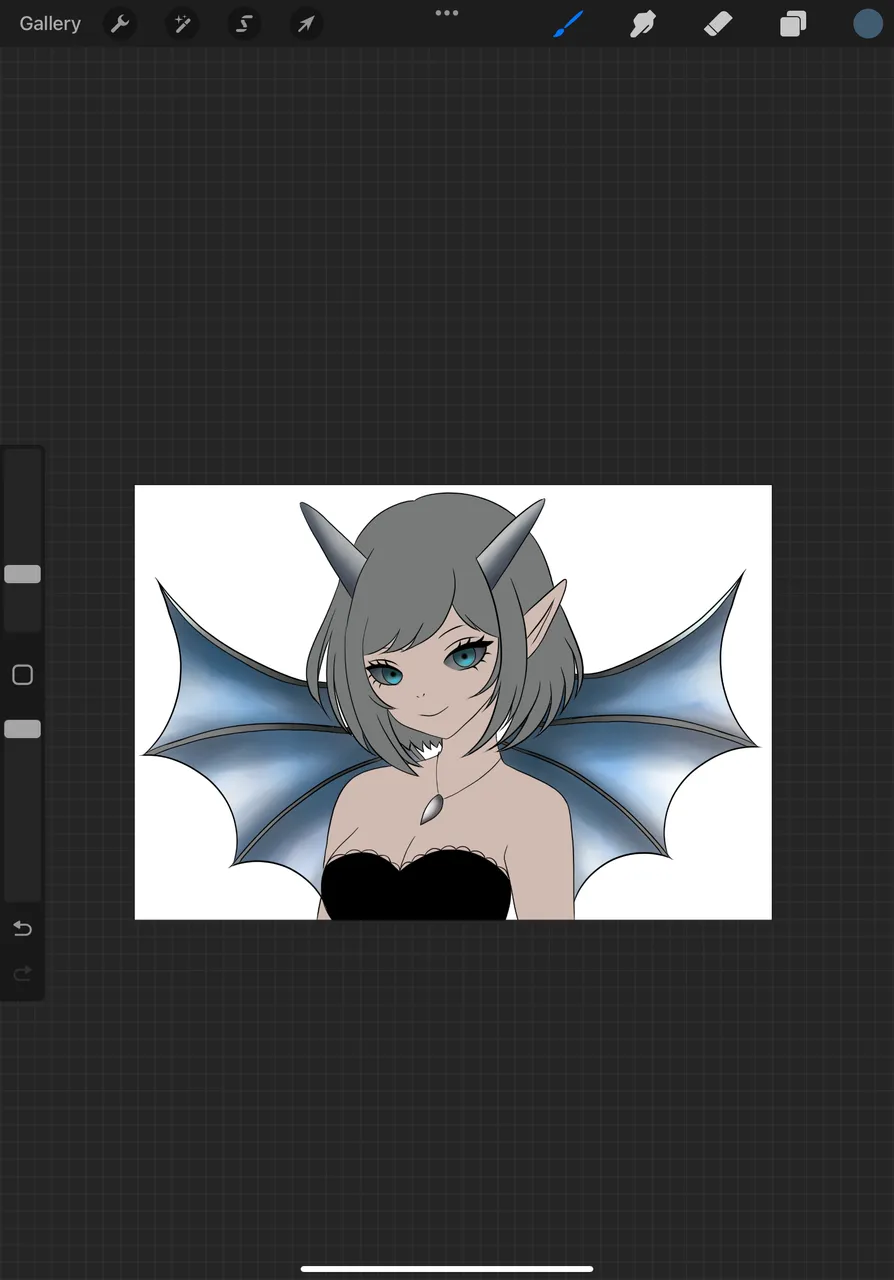Screen dimensions: 894x1280
Task: Activate the Selection tool
Action: (x=244, y=24)
